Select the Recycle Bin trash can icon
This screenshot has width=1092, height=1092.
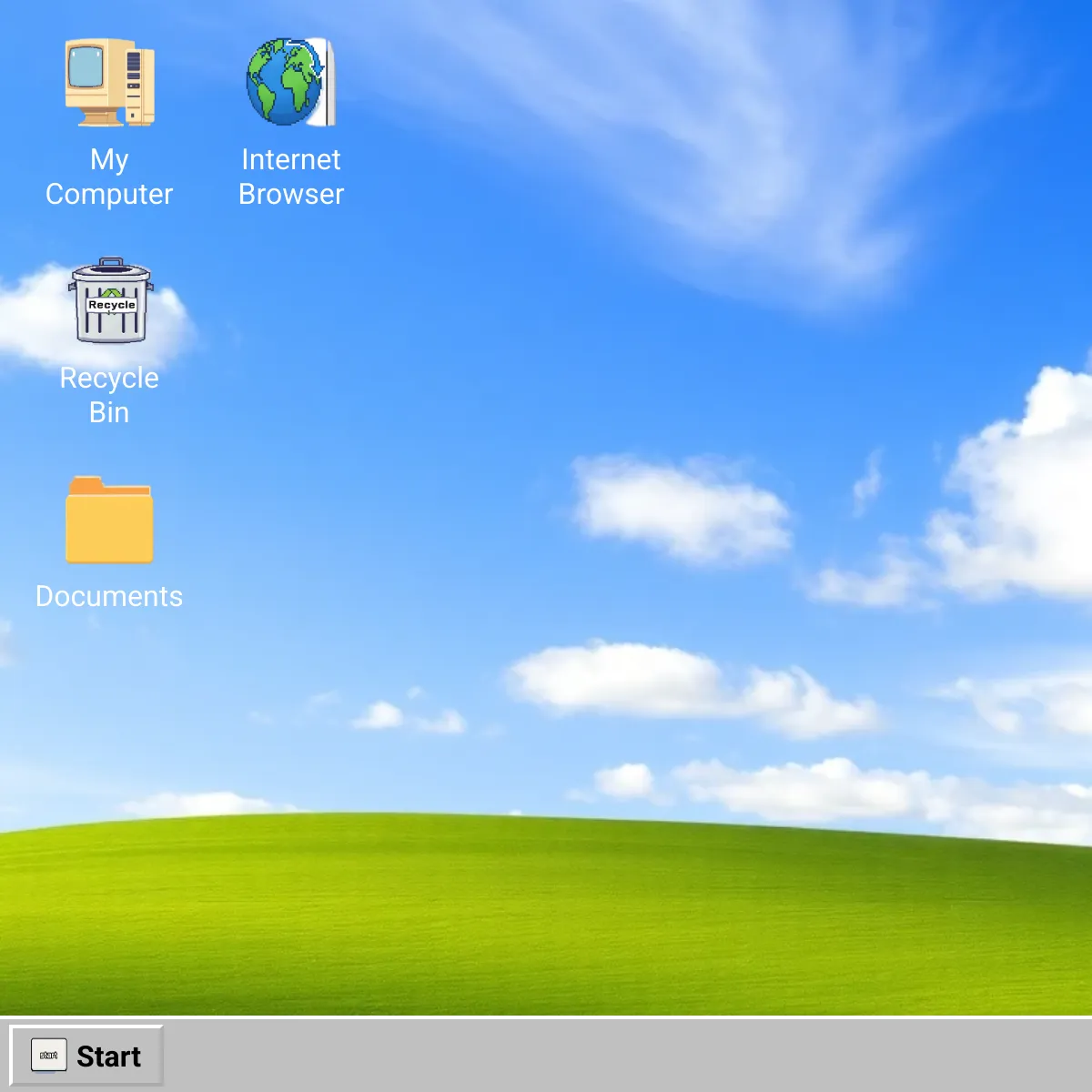point(109,300)
